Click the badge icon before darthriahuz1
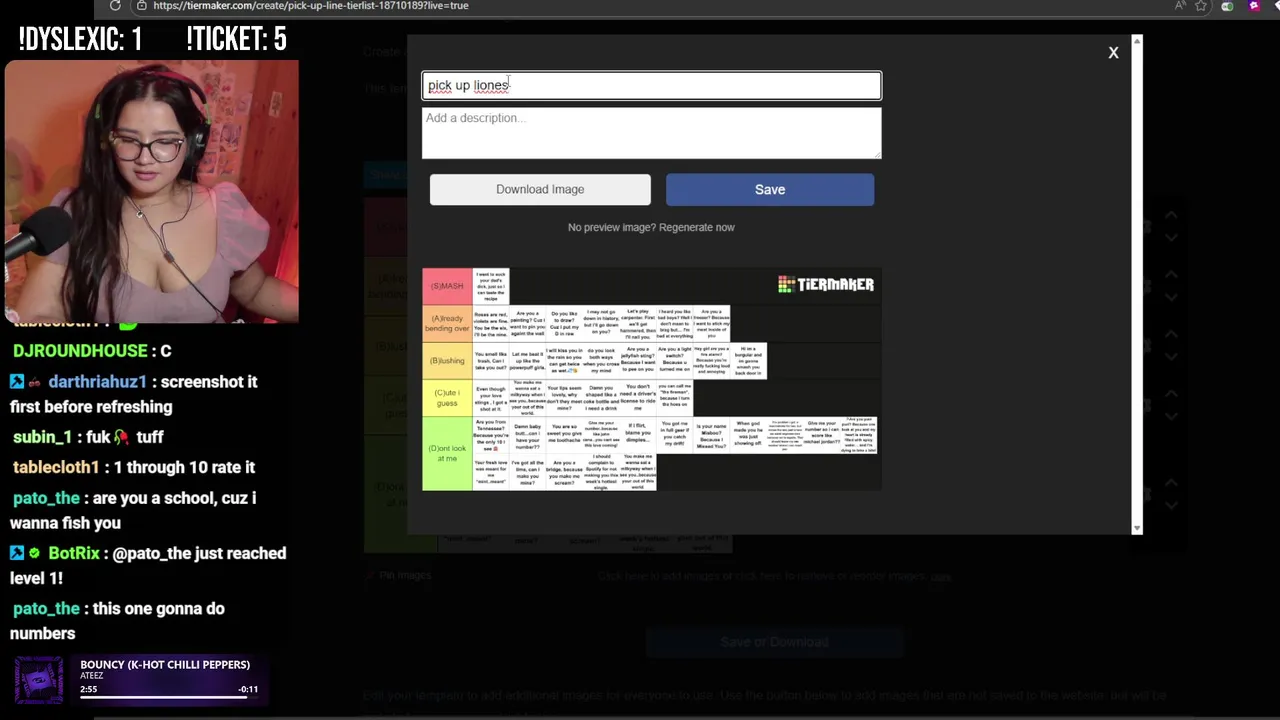 click(17, 382)
